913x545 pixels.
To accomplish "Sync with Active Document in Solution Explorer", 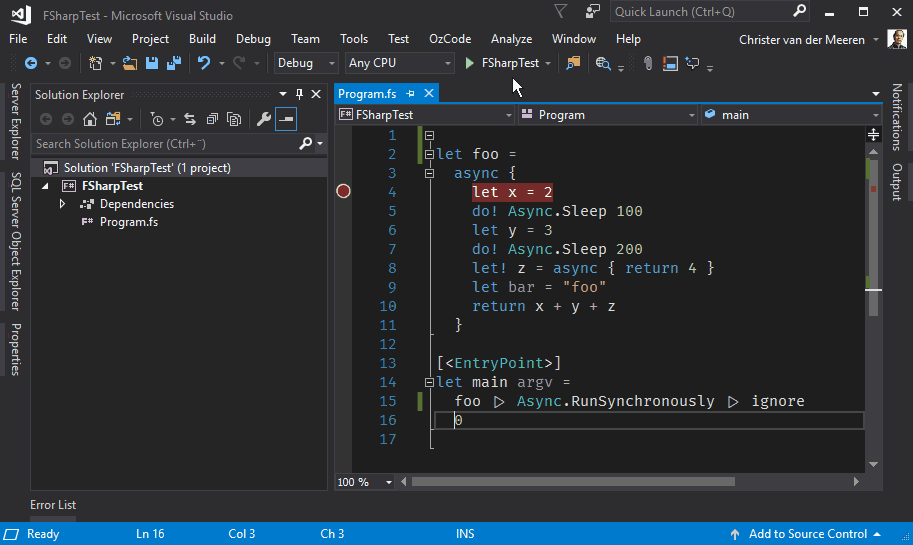I will point(190,119).
